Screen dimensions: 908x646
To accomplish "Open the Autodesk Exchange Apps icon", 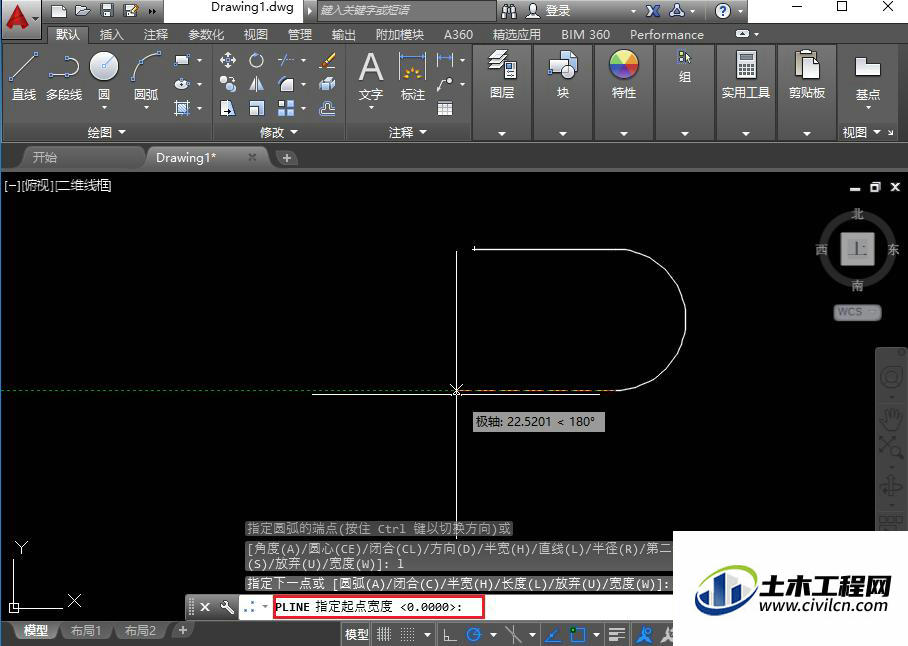I will point(653,11).
